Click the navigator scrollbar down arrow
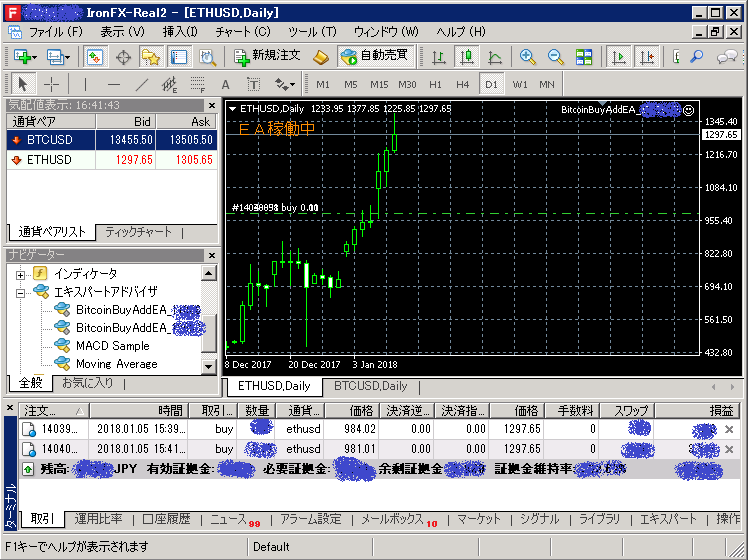The height and width of the screenshot is (560, 748). point(208,367)
